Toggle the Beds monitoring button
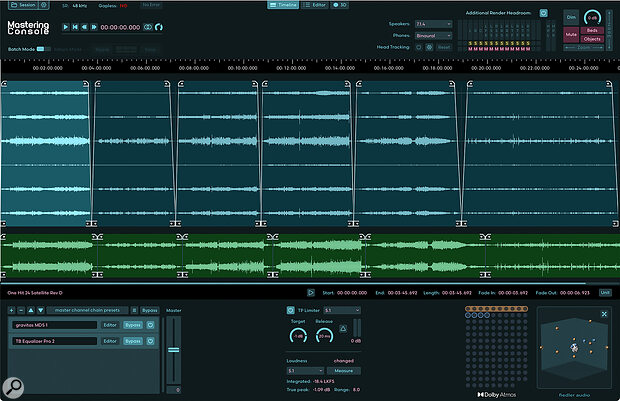Screen dimensions: 620x401 tap(592, 30)
